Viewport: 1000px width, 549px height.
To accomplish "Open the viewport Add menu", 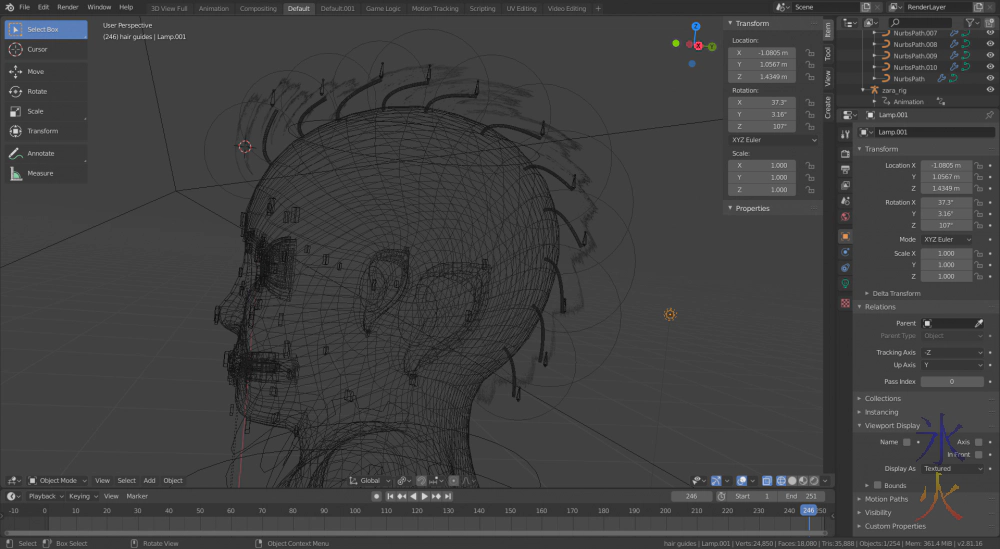I will tap(149, 481).
